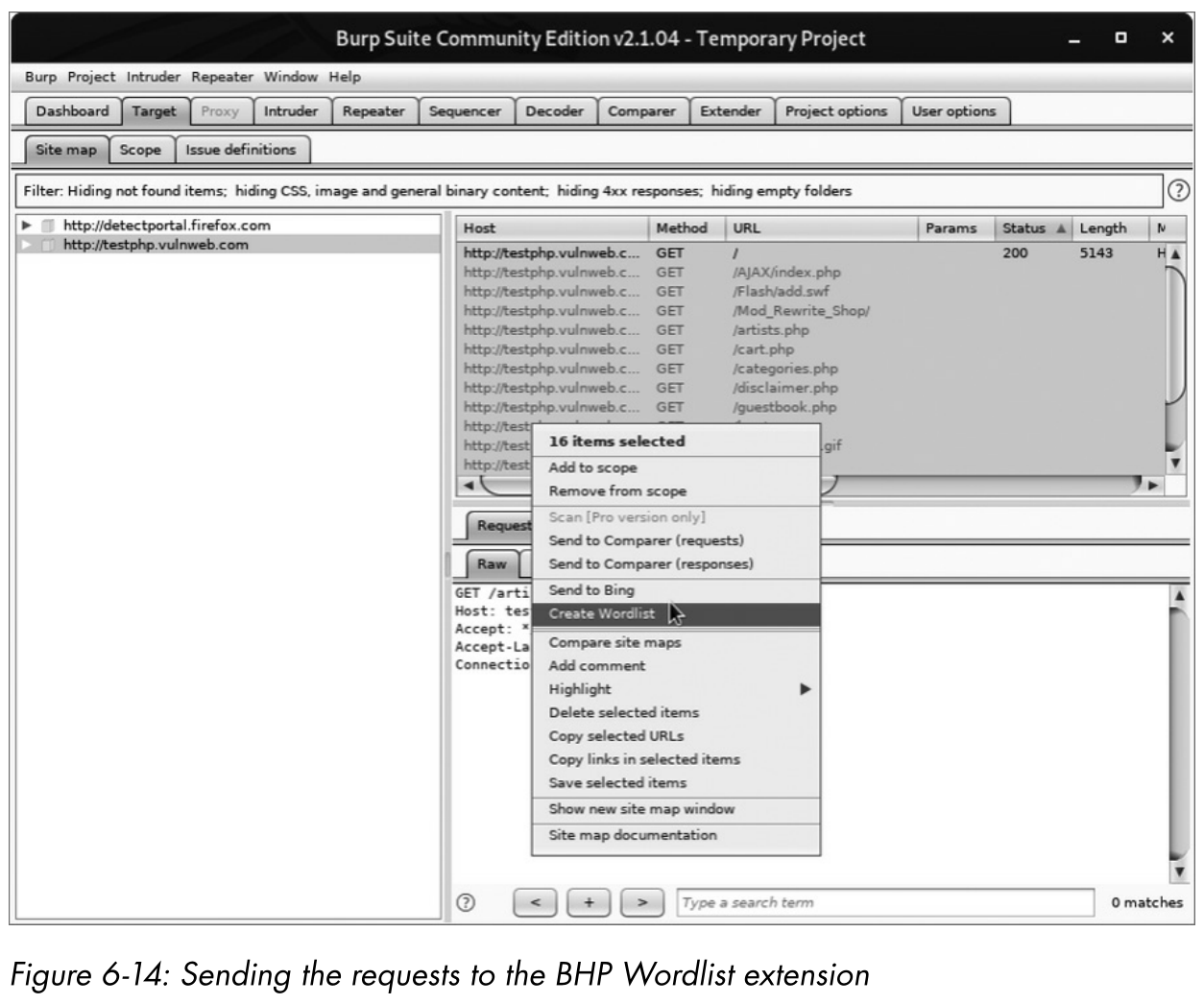Click the previous match < button
Screen dimensions: 1204x1004
point(536,902)
